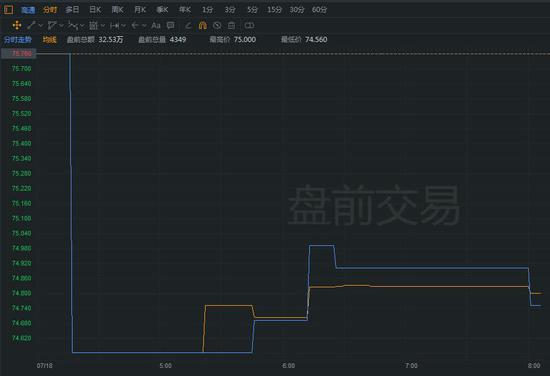
Task: Click the 74.740 price axis label
Action: (x=22, y=308)
